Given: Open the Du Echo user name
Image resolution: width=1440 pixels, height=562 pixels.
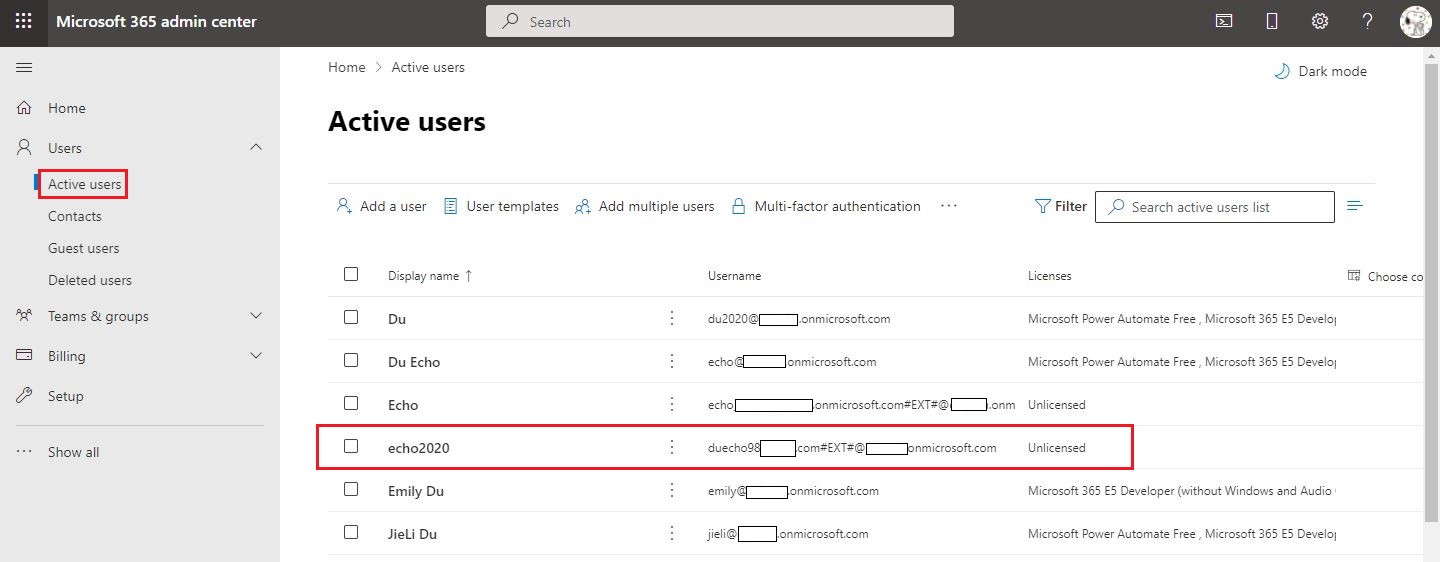Looking at the screenshot, I should pyautogui.click(x=414, y=362).
